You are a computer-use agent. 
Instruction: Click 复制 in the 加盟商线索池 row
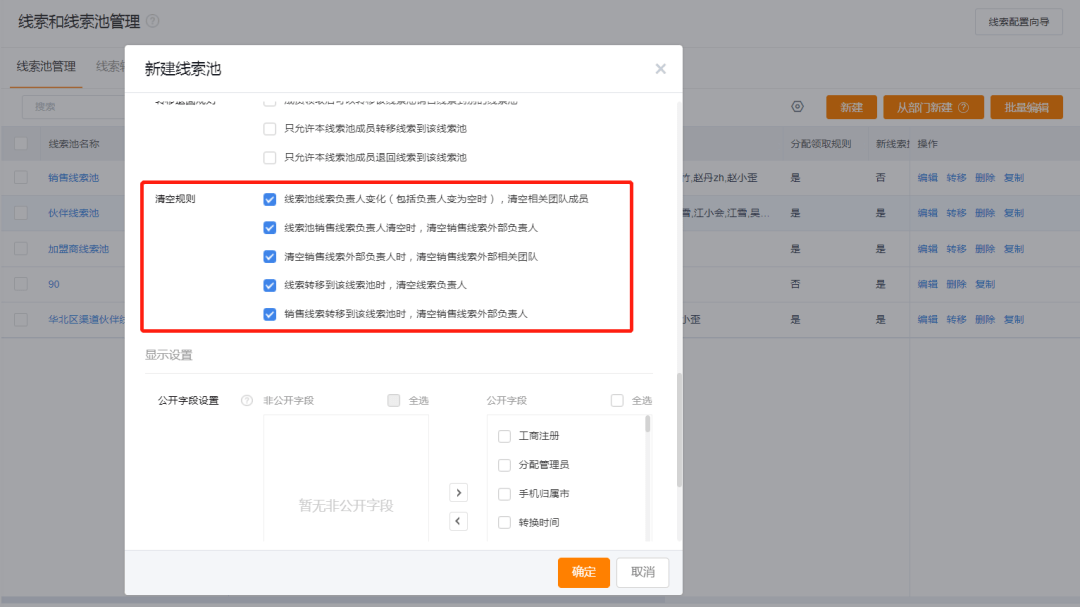pyautogui.click(x=1014, y=249)
